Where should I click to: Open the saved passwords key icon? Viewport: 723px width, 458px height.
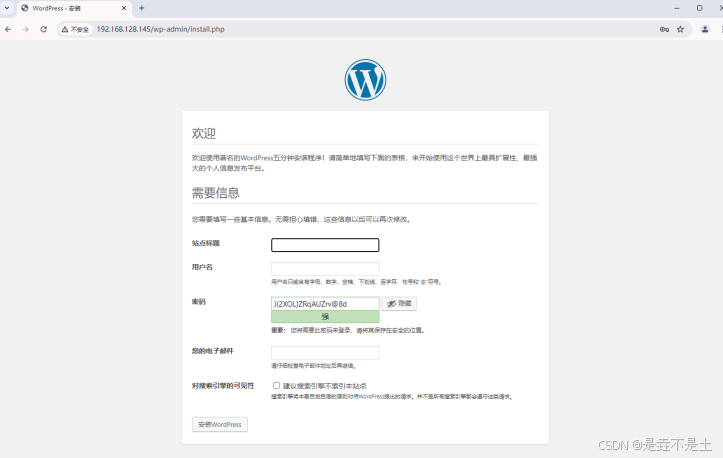click(664, 29)
